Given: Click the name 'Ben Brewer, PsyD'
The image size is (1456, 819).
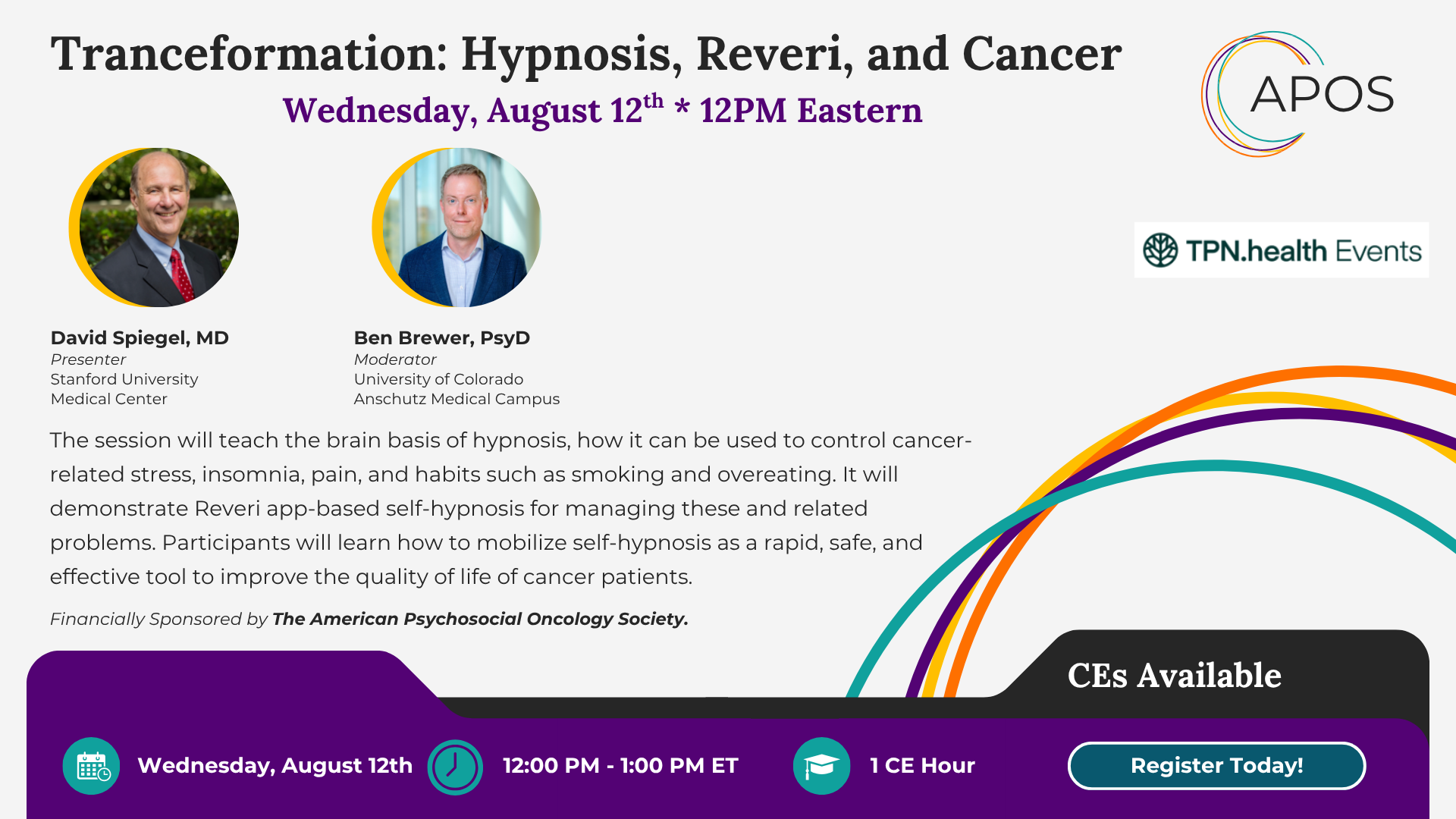Looking at the screenshot, I should [x=442, y=338].
